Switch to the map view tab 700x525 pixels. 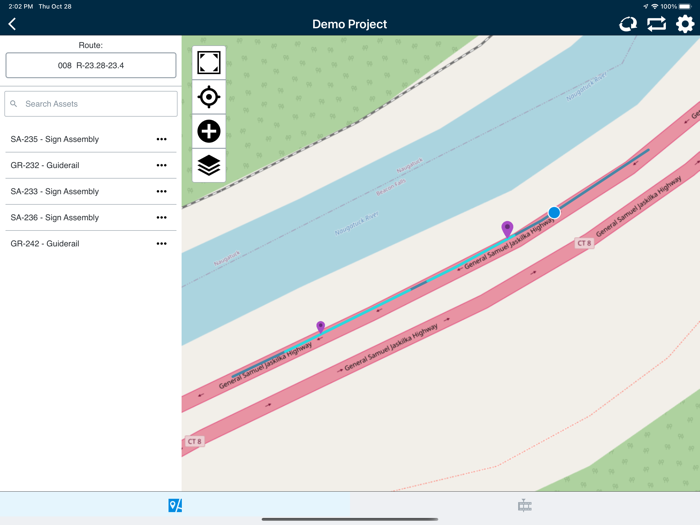175,505
